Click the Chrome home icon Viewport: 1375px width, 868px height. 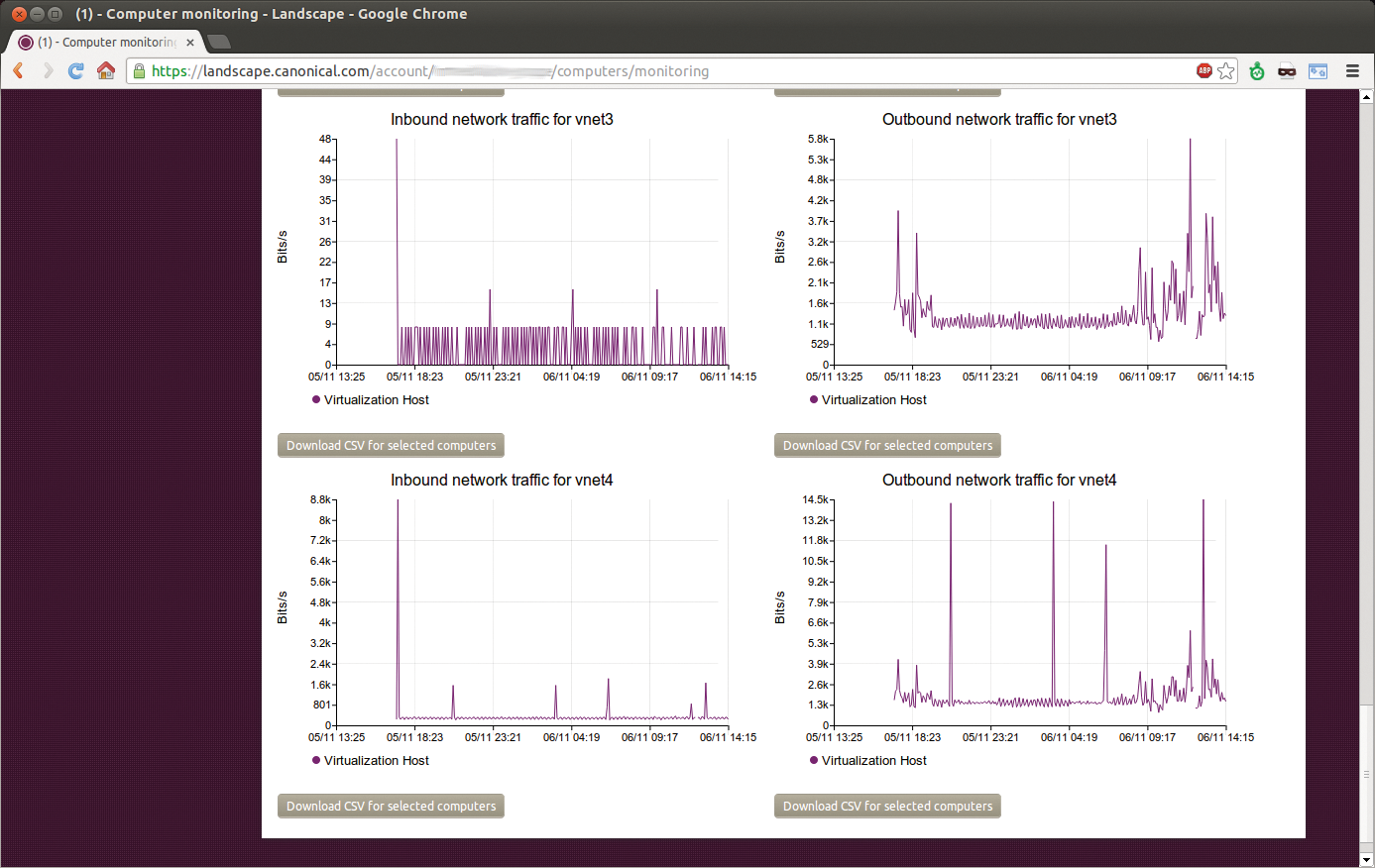[x=106, y=70]
